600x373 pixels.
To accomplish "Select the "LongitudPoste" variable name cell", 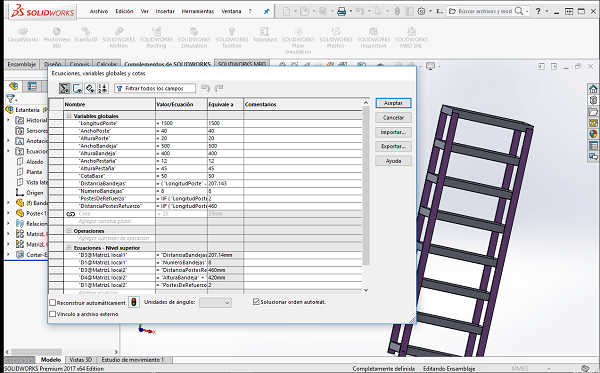I will tap(109, 123).
